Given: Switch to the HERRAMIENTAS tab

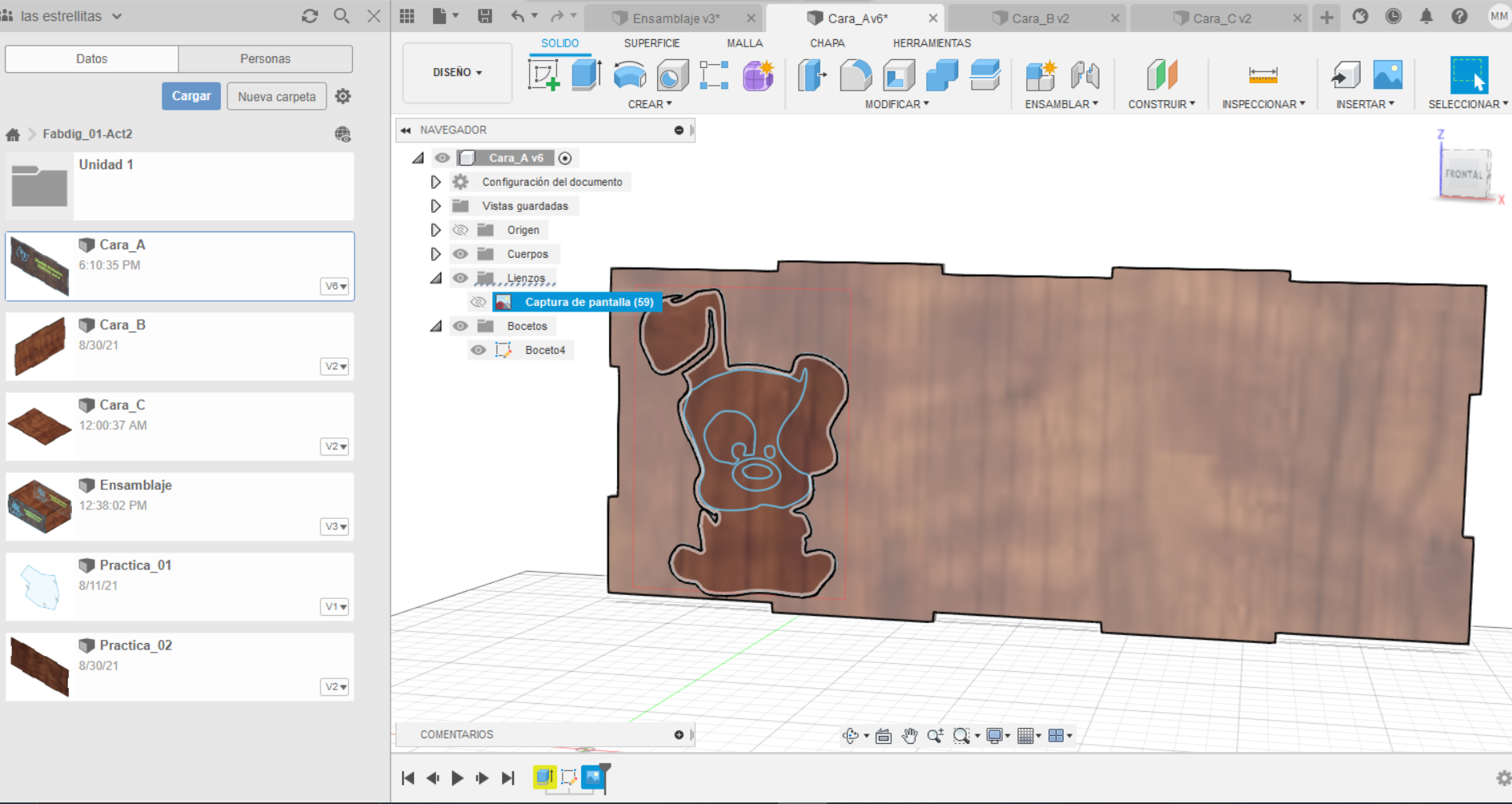Looking at the screenshot, I should 932,43.
